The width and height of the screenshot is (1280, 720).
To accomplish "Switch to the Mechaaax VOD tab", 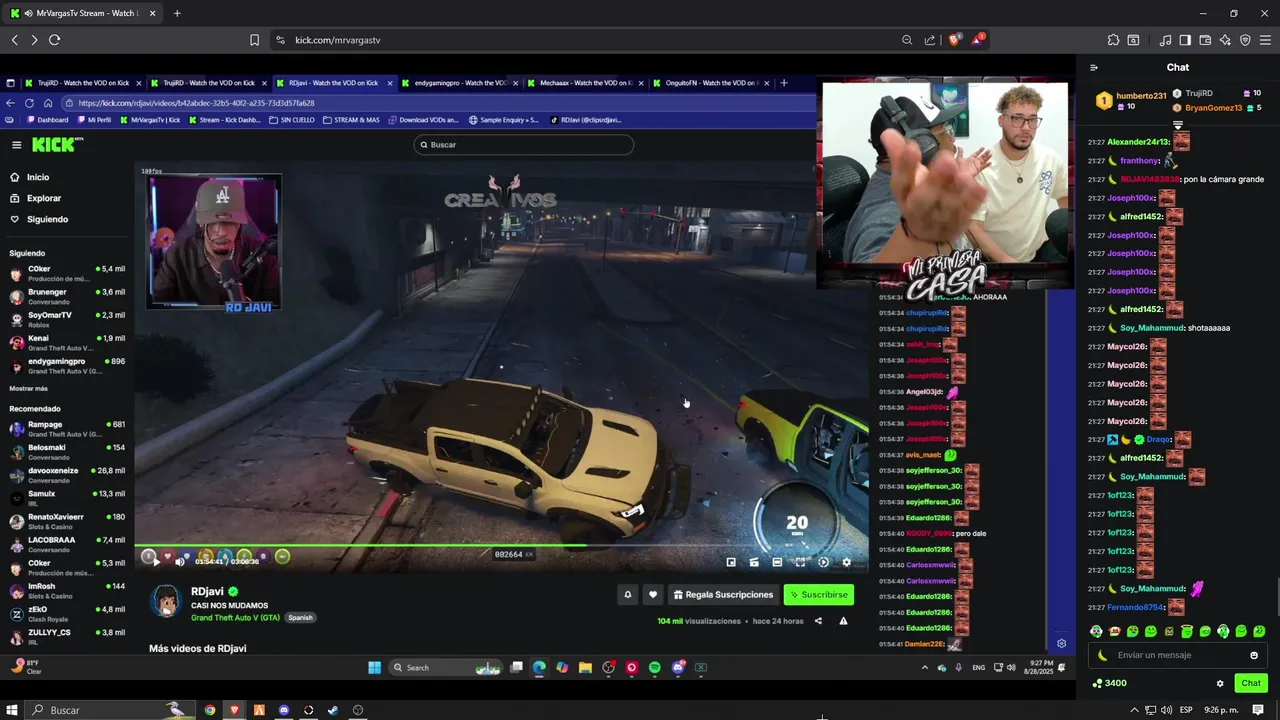I will [586, 83].
